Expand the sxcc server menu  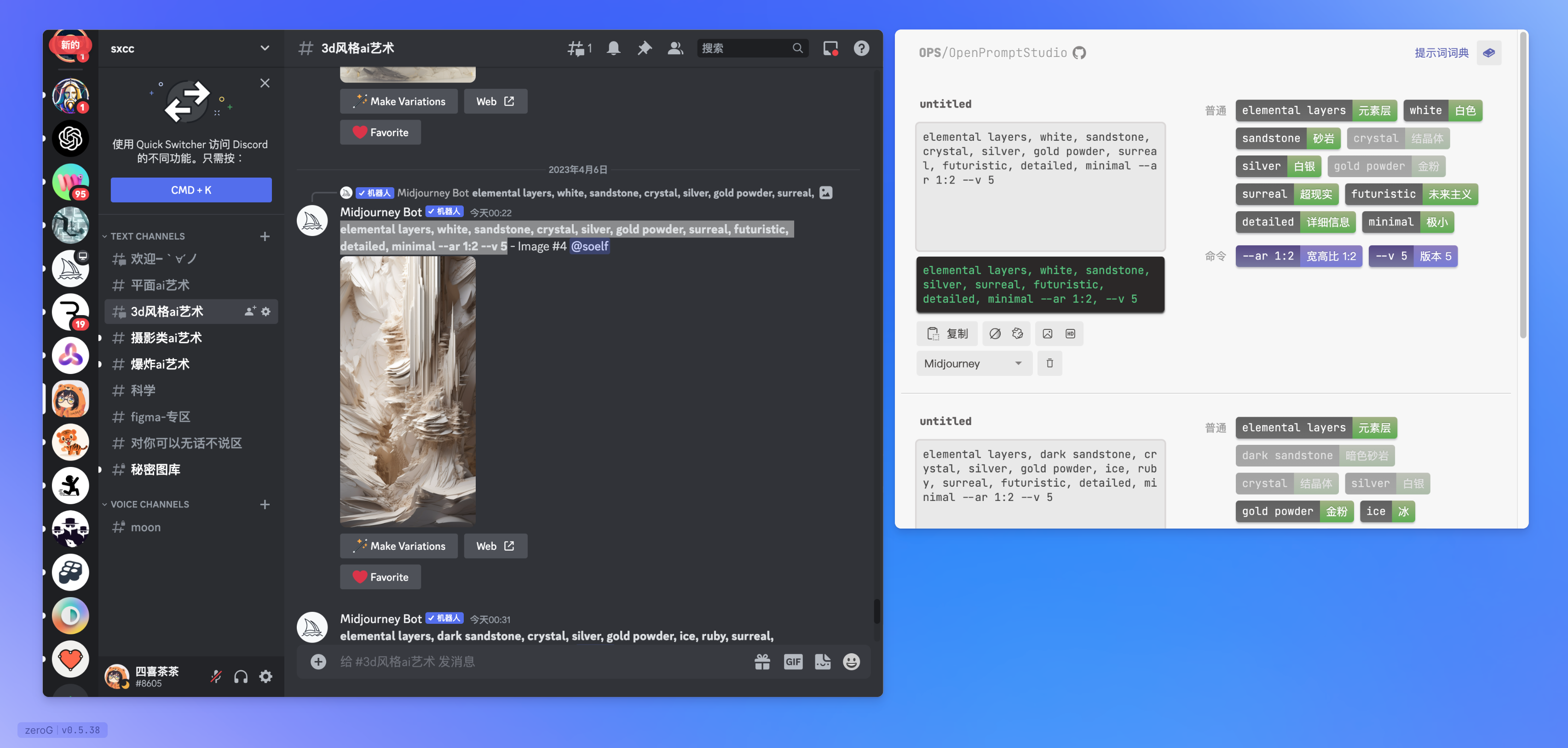tap(264, 48)
